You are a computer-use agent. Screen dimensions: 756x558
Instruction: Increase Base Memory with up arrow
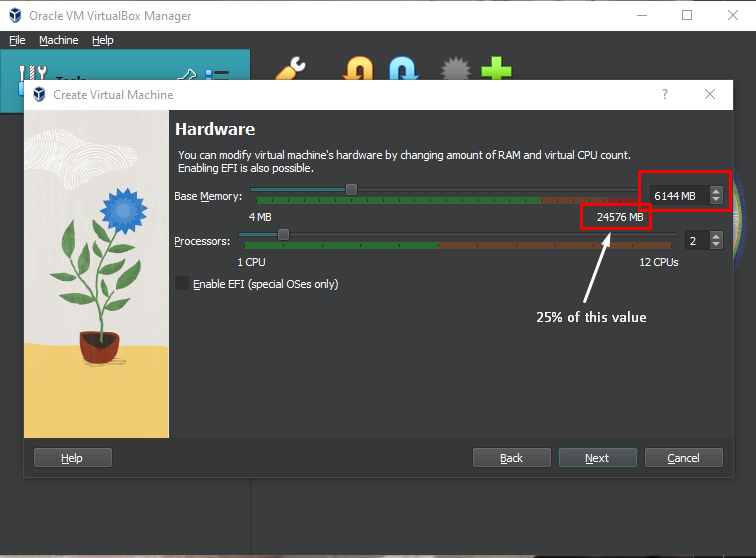pos(715,191)
